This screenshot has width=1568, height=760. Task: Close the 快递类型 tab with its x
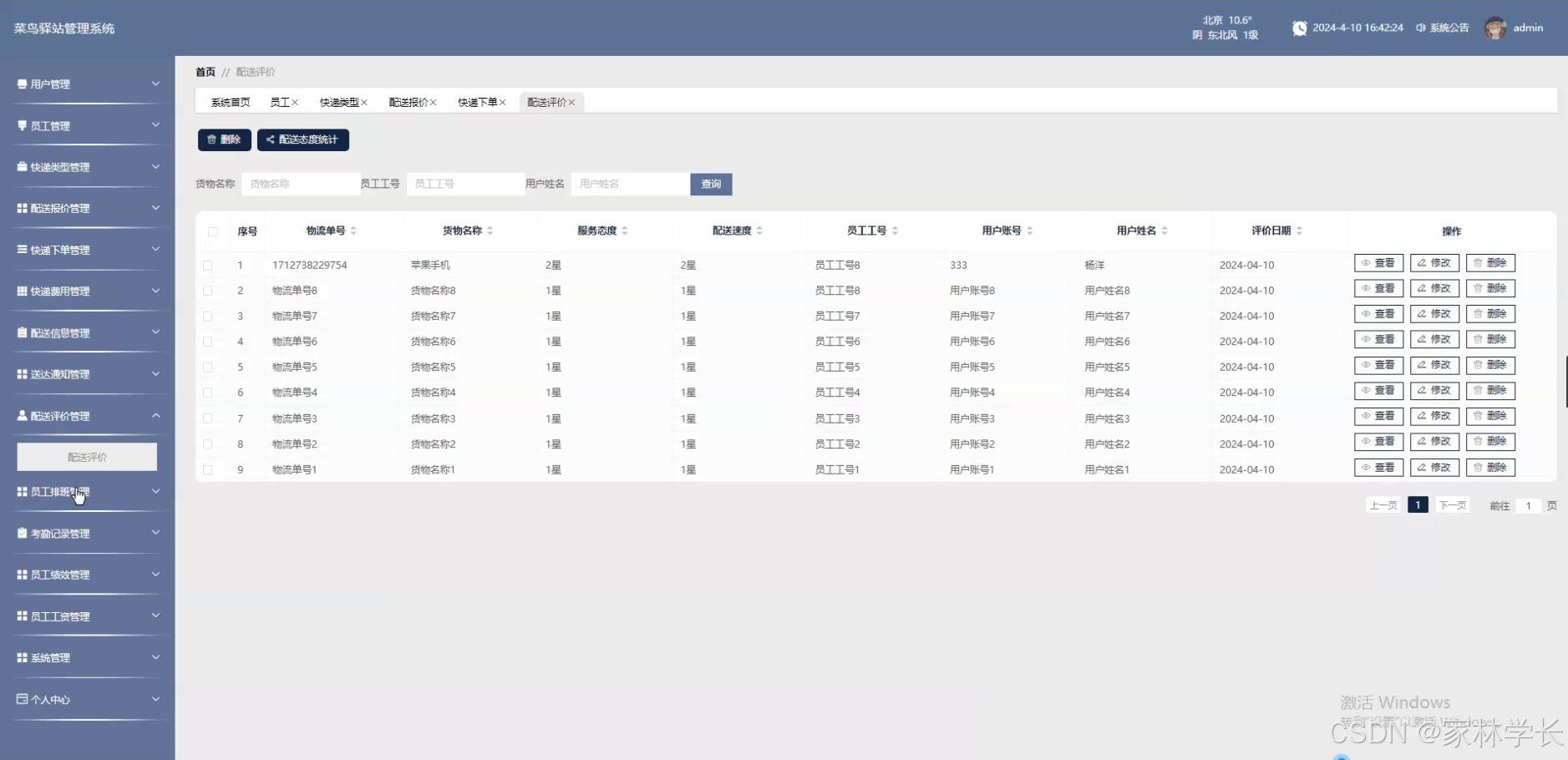[x=364, y=103]
